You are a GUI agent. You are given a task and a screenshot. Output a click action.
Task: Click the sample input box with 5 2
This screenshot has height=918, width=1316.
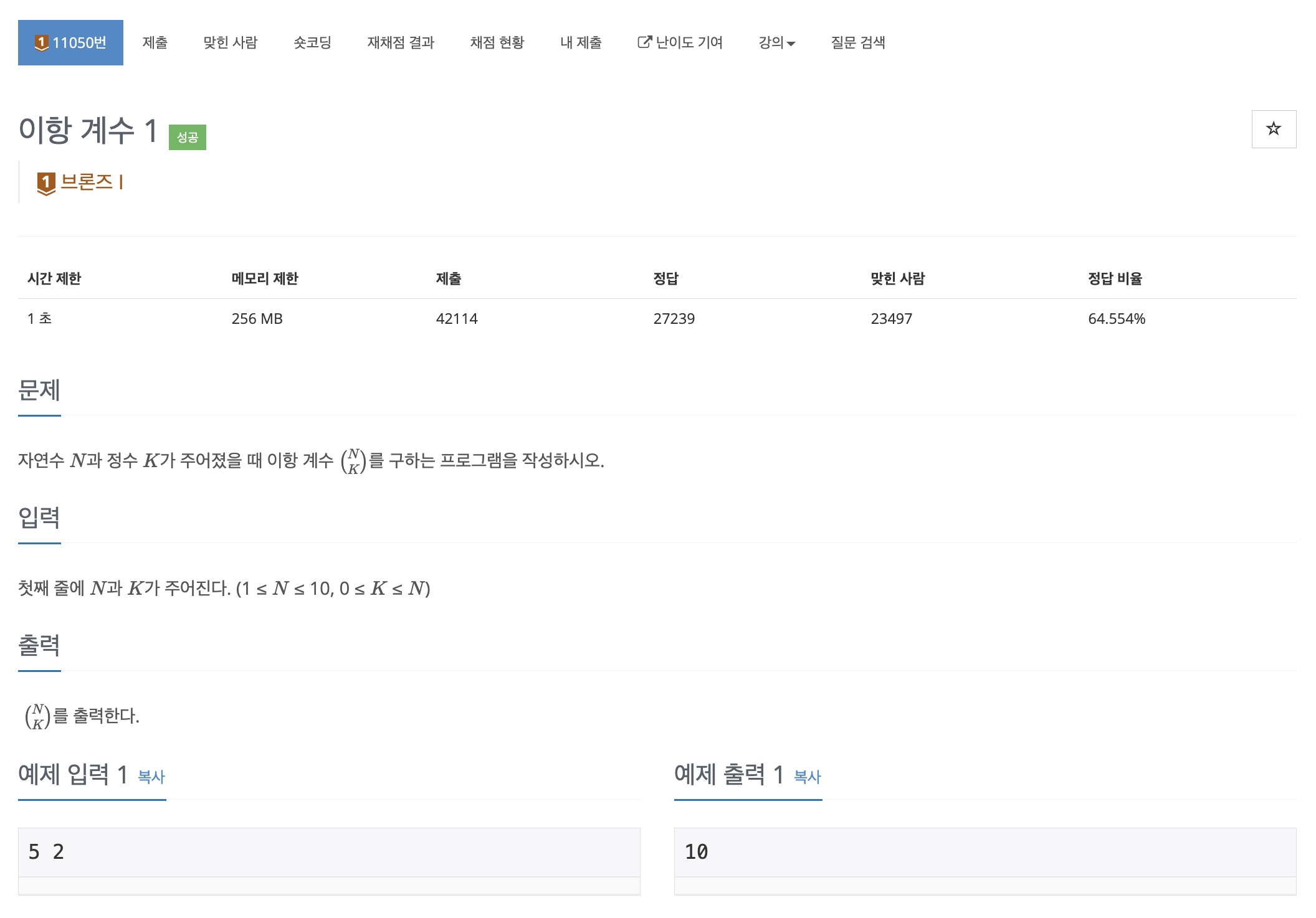click(329, 852)
